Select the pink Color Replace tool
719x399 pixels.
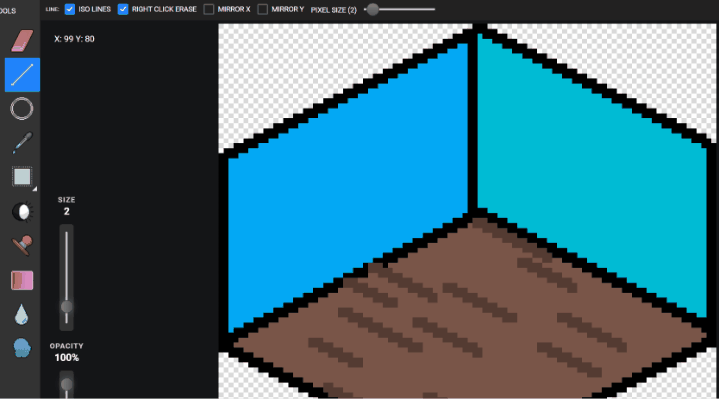click(x=22, y=280)
